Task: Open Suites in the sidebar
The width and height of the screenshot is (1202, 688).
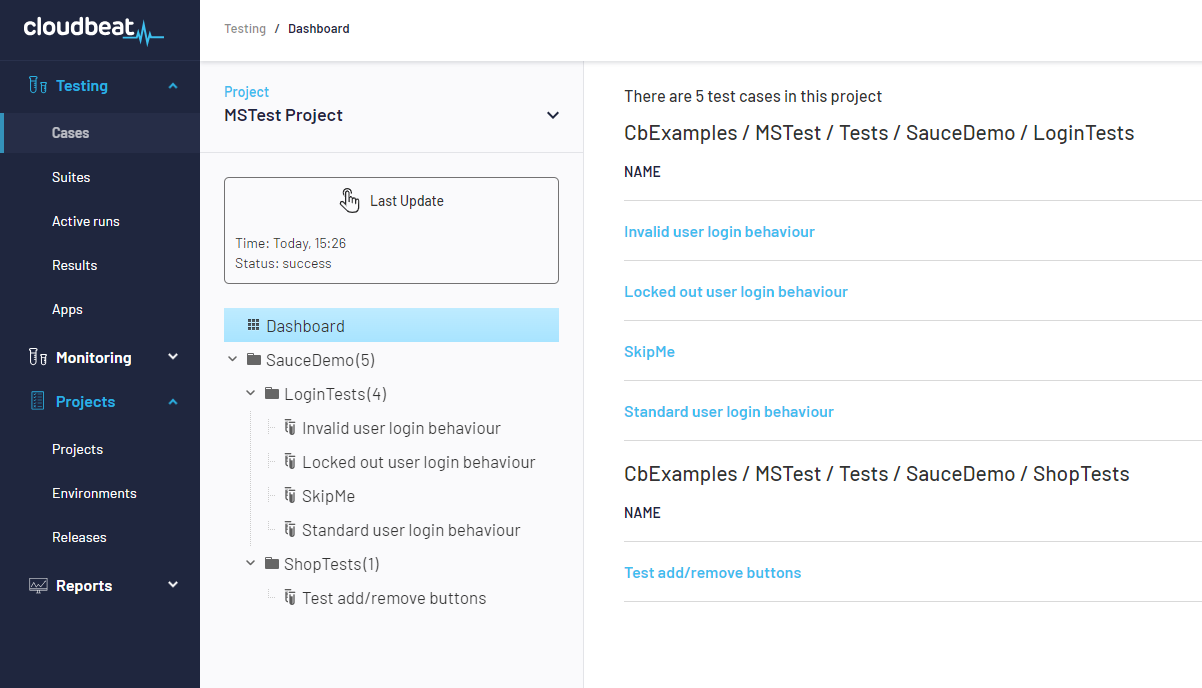Action: 71,177
